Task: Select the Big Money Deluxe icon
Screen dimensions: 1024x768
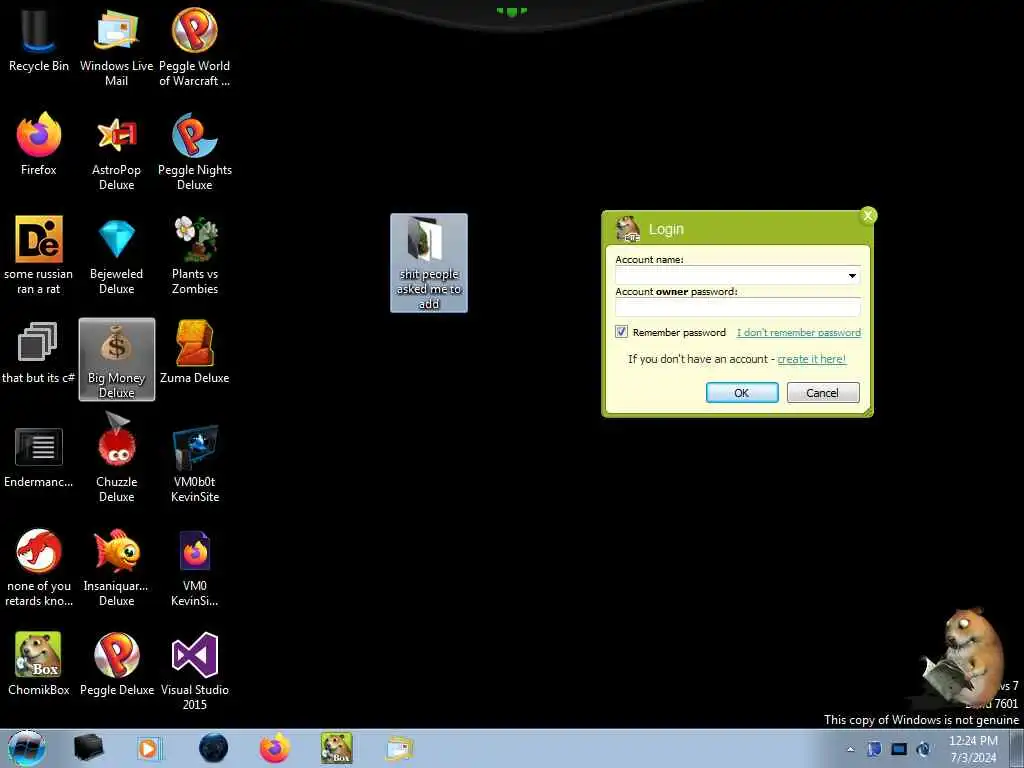Action: tap(117, 359)
